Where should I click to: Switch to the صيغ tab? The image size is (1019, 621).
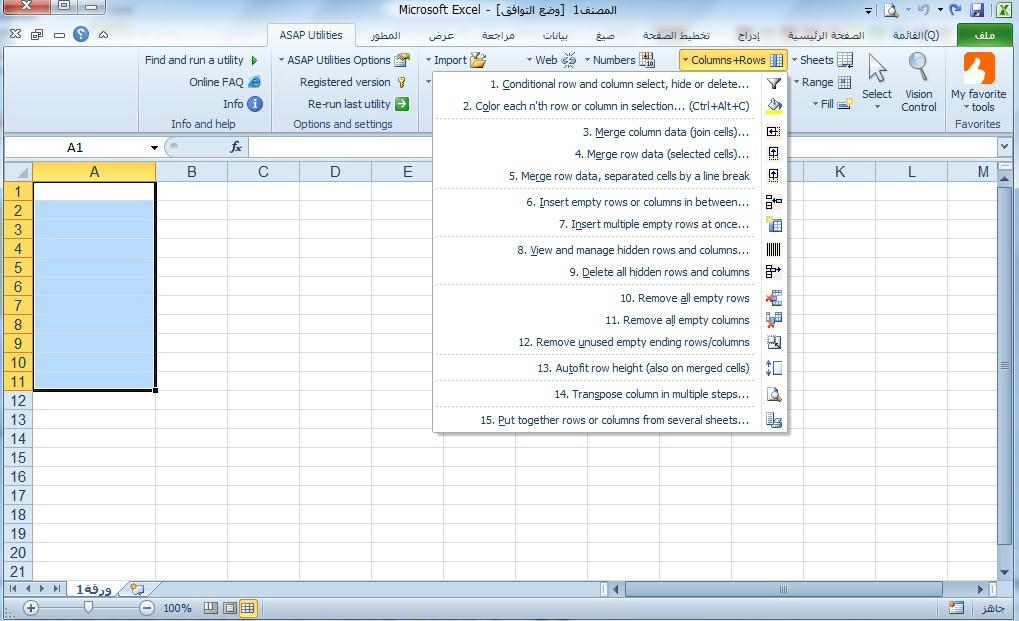click(x=606, y=35)
